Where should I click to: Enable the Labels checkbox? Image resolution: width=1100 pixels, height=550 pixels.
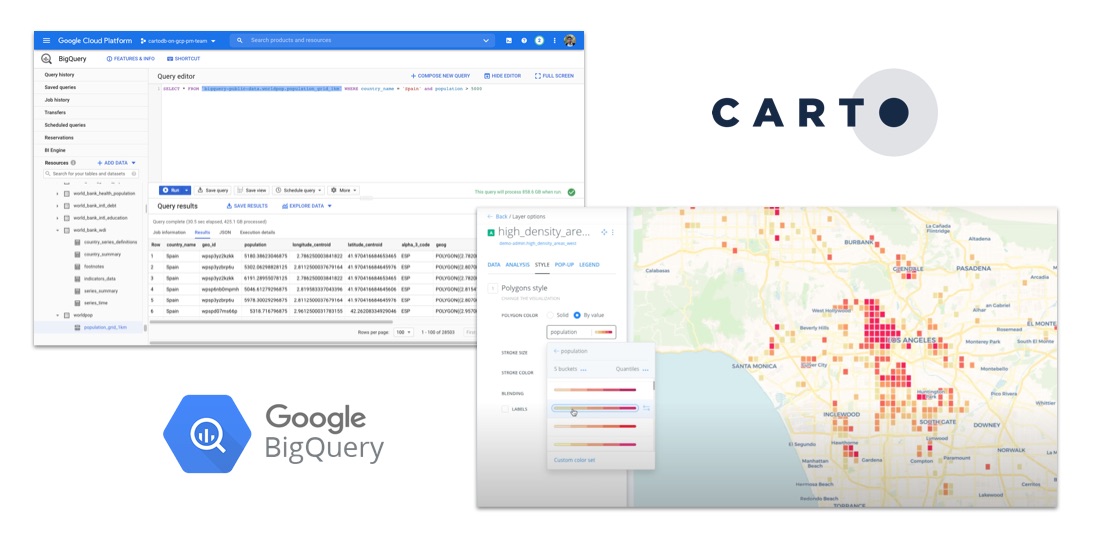506,409
